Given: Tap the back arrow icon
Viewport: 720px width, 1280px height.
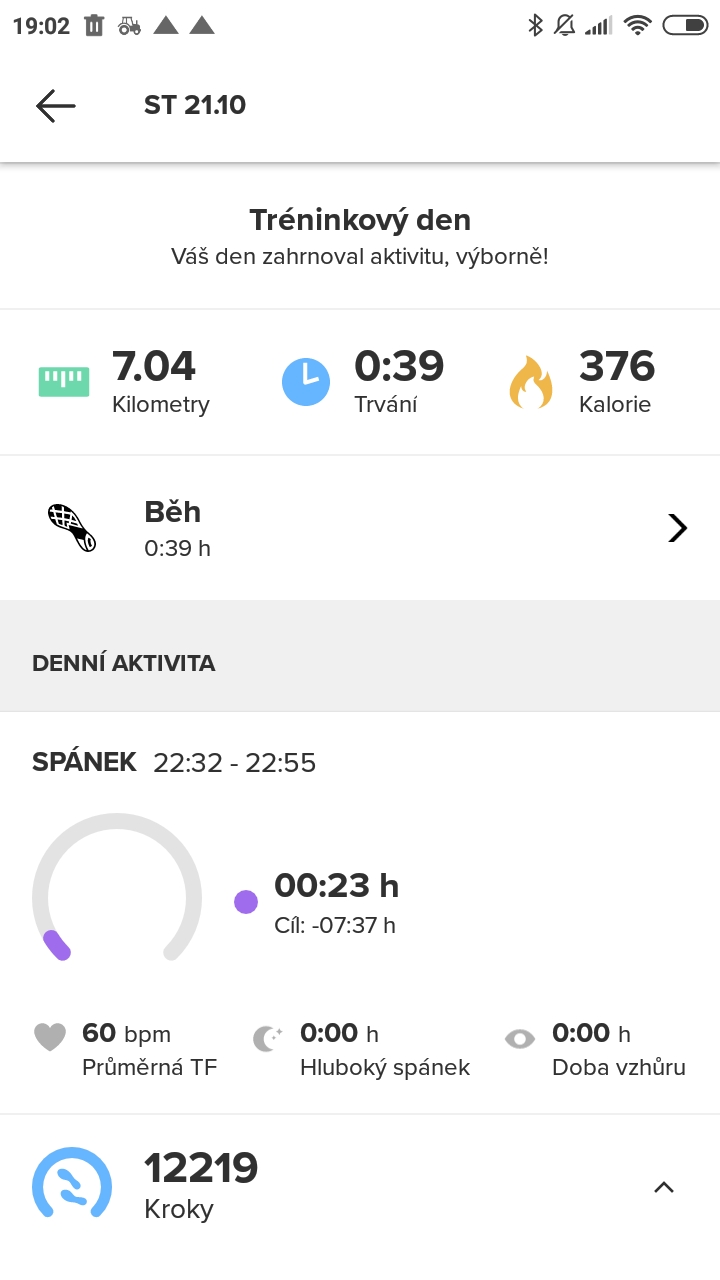Looking at the screenshot, I should pos(55,106).
